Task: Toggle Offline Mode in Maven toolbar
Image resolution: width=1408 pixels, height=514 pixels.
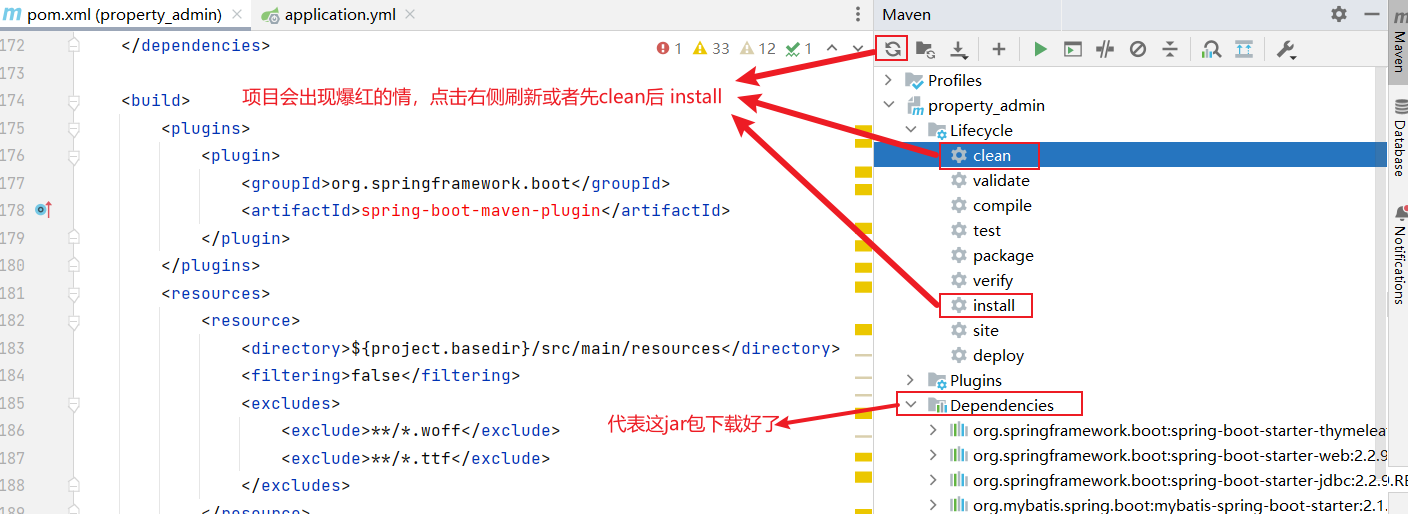Action: (1105, 48)
